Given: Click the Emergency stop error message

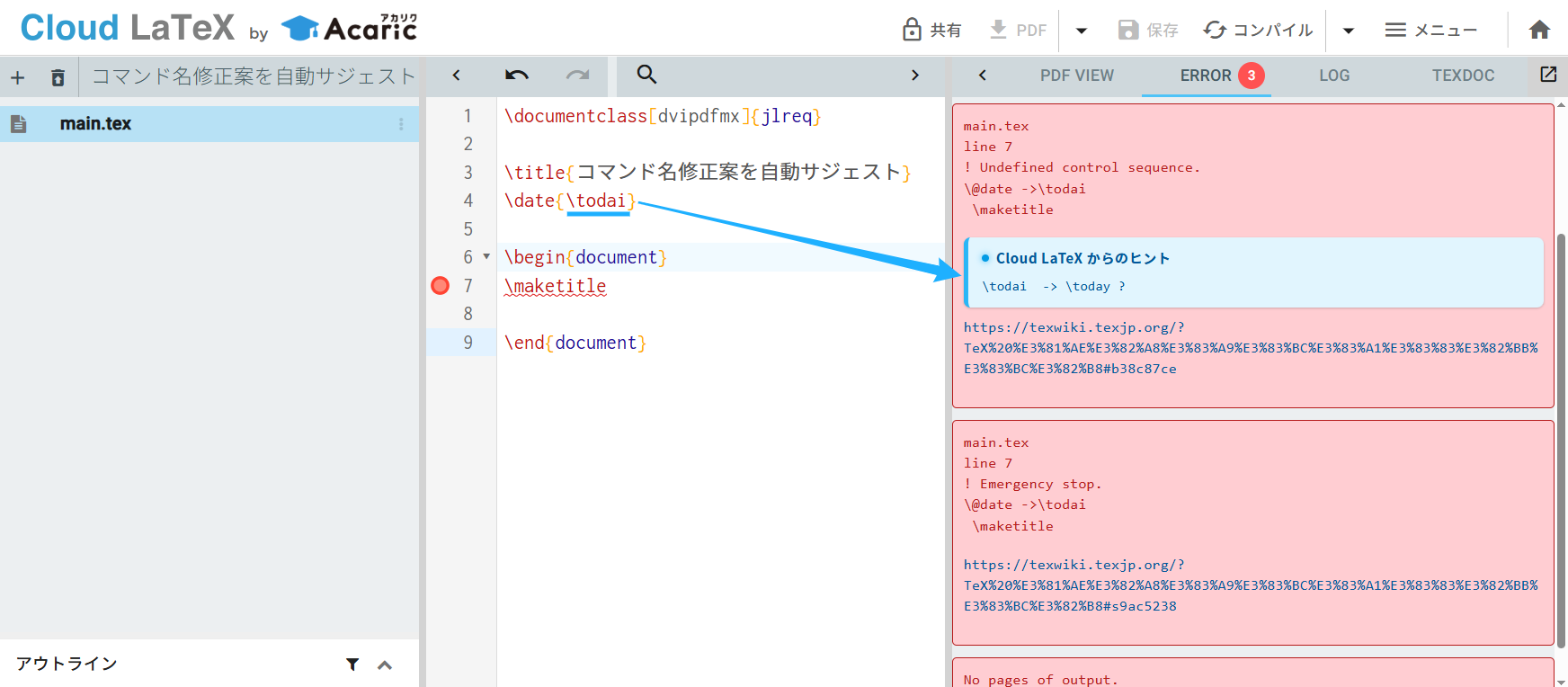Looking at the screenshot, I should point(1032,484).
